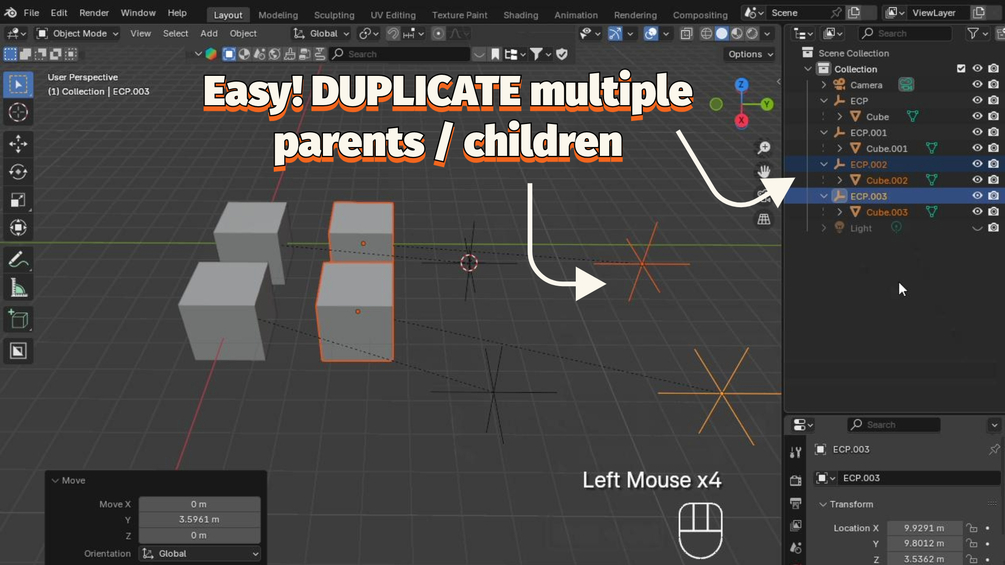The width and height of the screenshot is (1005, 565).
Task: Click the new scene icon beside Scene
Action: pyautogui.click(x=854, y=13)
